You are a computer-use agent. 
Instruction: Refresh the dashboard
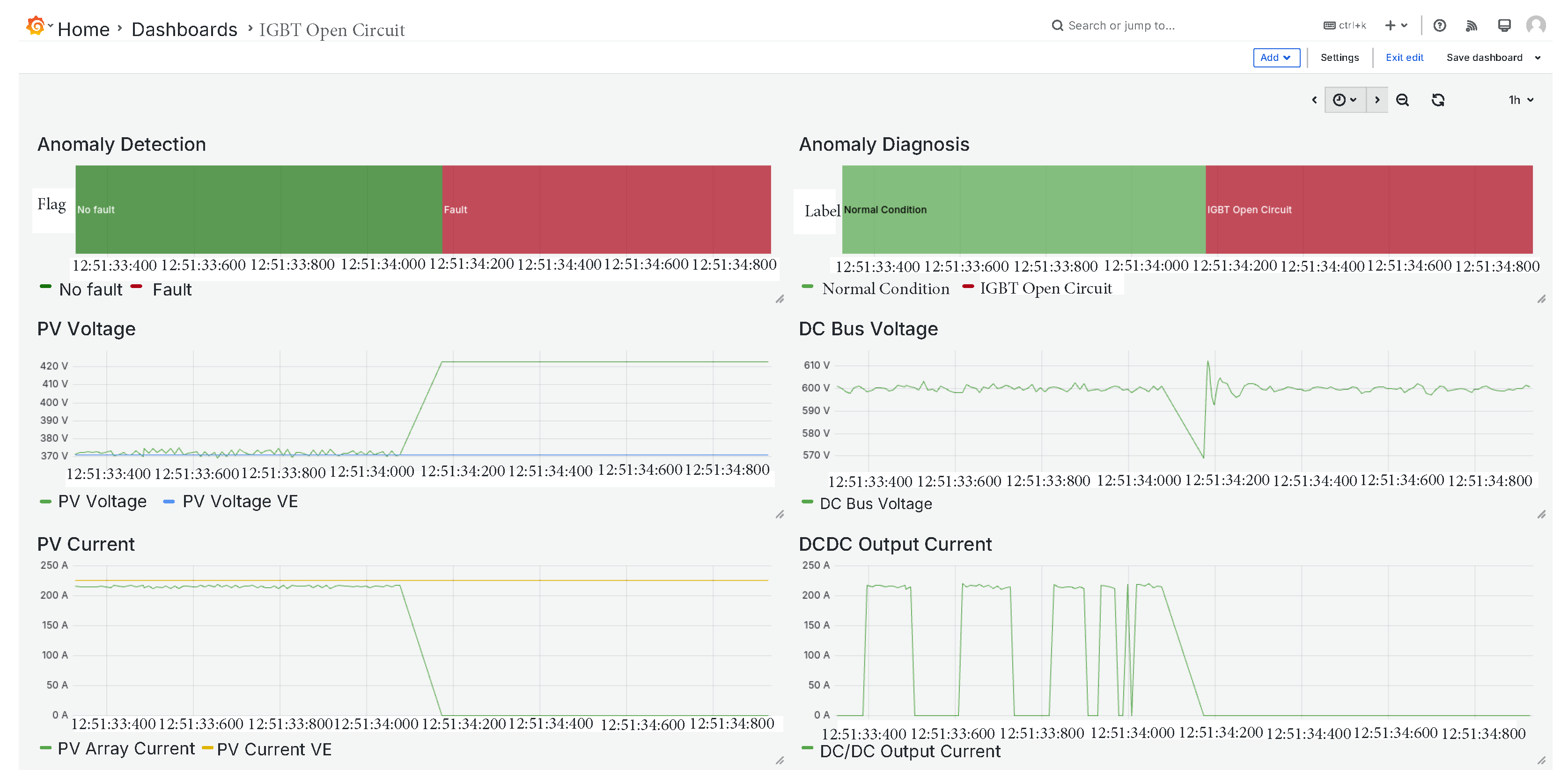[1438, 100]
